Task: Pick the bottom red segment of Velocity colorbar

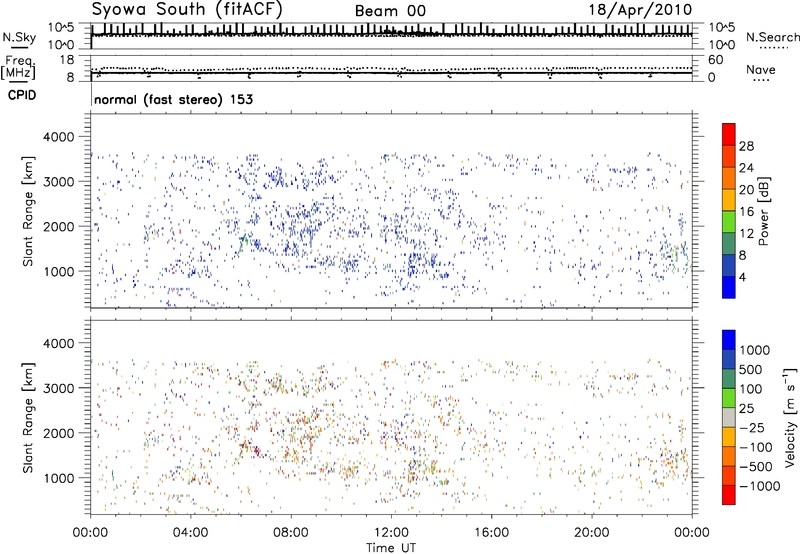Action: click(x=729, y=495)
